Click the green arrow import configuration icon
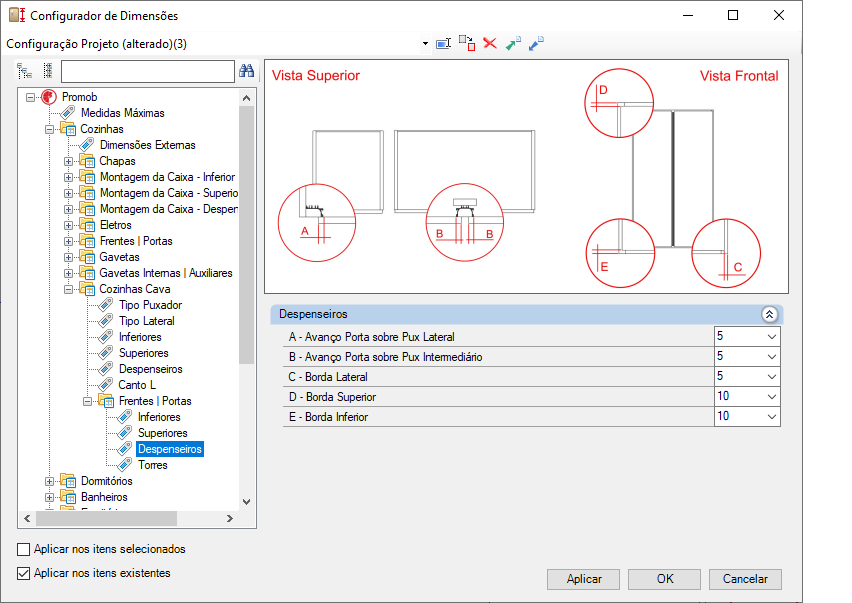 [513, 43]
